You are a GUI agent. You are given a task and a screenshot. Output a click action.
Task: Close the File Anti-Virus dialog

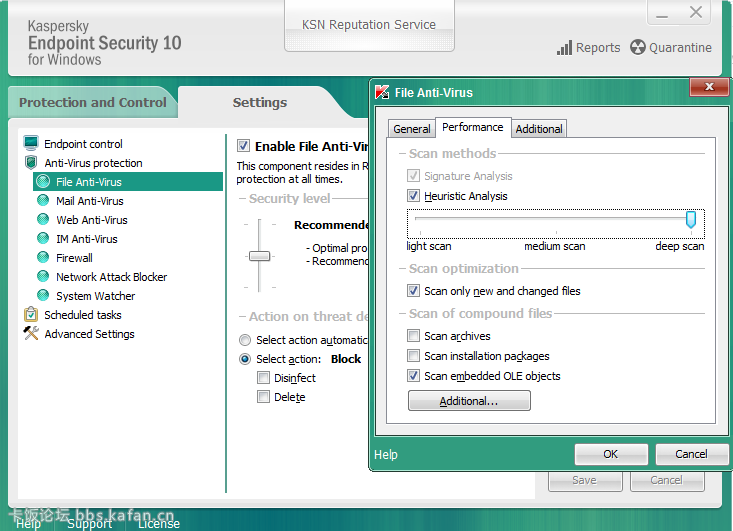click(709, 87)
